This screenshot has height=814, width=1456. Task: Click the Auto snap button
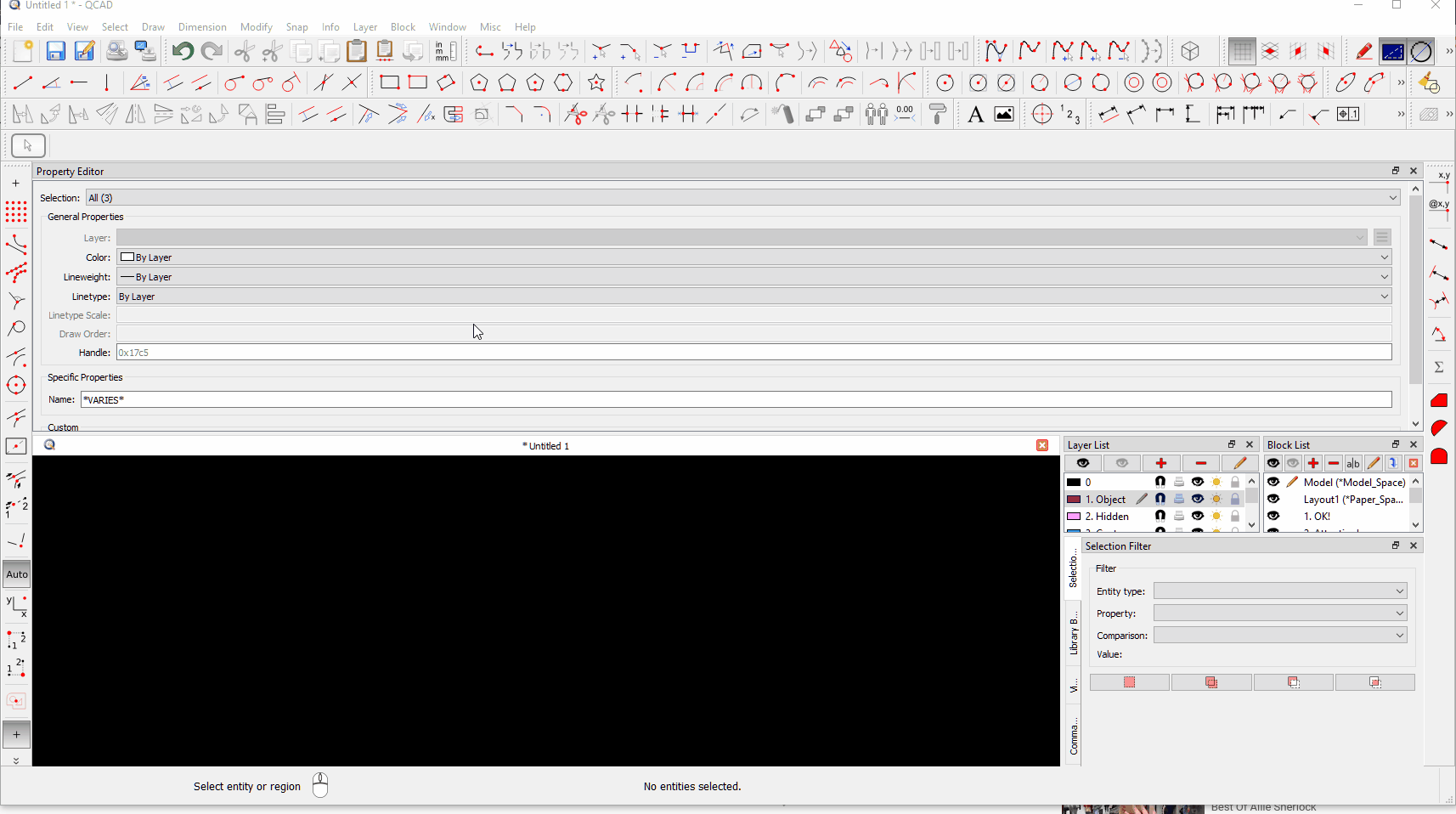pyautogui.click(x=17, y=574)
